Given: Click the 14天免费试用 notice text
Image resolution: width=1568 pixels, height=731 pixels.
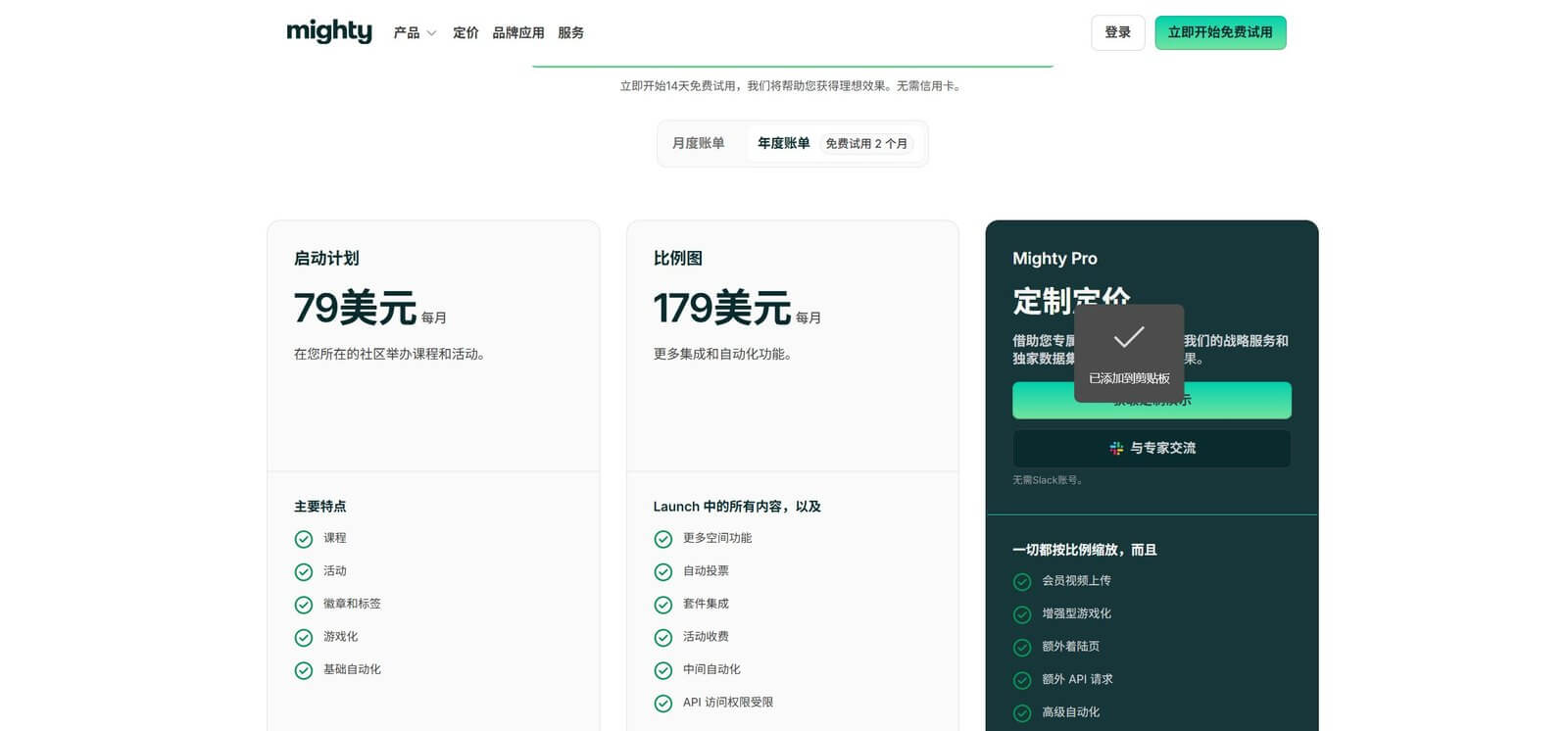Looking at the screenshot, I should [791, 86].
